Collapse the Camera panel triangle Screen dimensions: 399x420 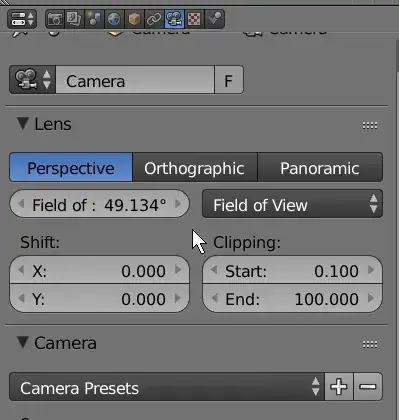point(23,342)
